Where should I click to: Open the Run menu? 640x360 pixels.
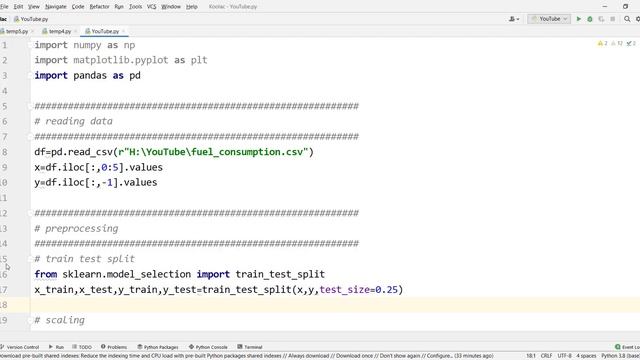(119, 7)
